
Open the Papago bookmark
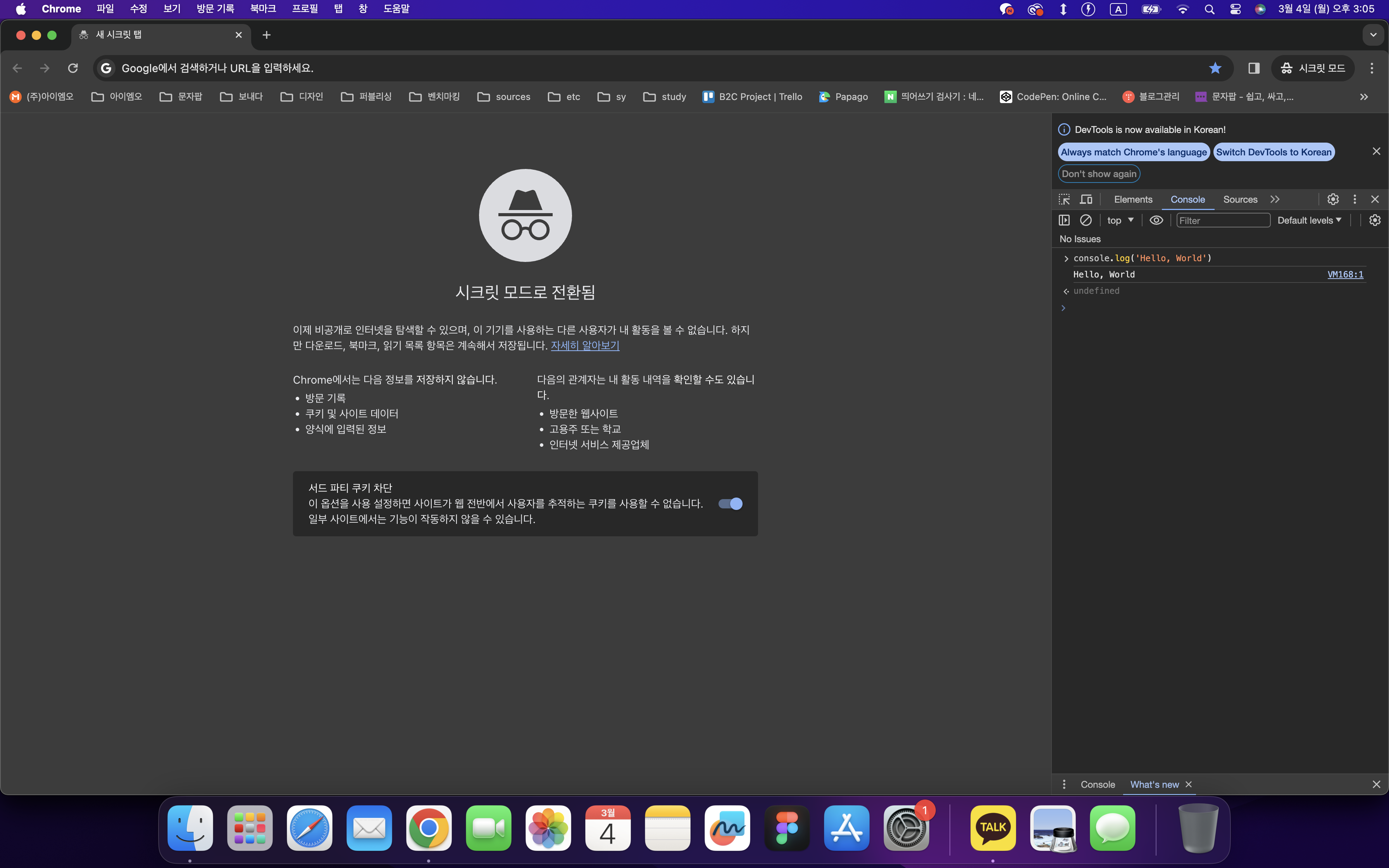pyautogui.click(x=843, y=96)
